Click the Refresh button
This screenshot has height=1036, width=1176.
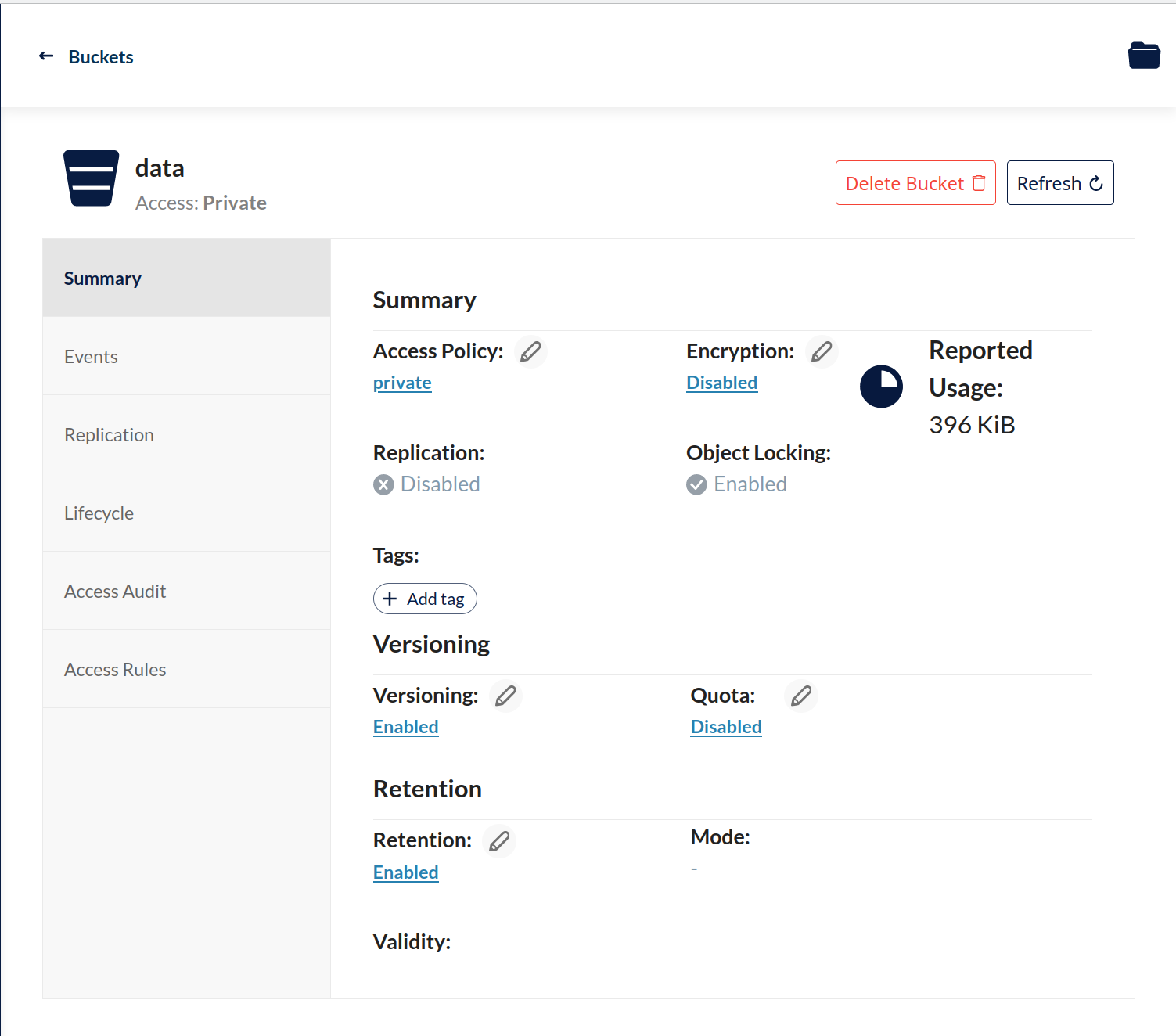pyautogui.click(x=1059, y=183)
